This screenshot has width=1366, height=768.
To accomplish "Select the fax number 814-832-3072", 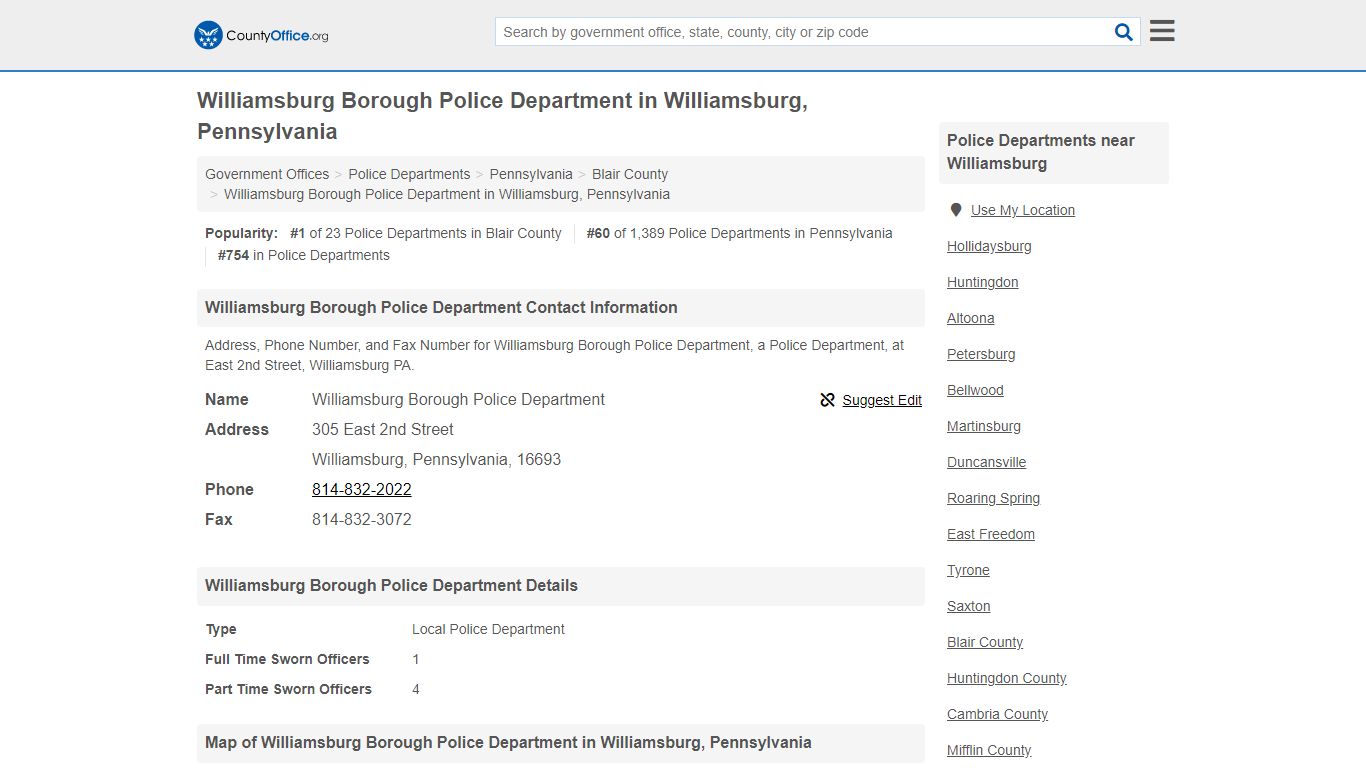I will 362,519.
